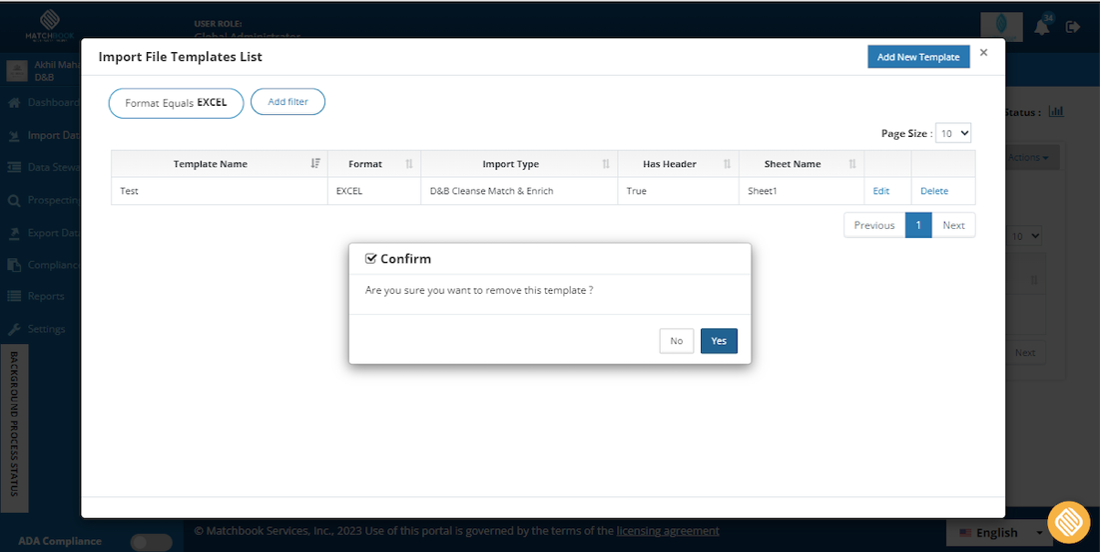
Task: Click the Reports list icon in sidebar
Action: [13, 296]
